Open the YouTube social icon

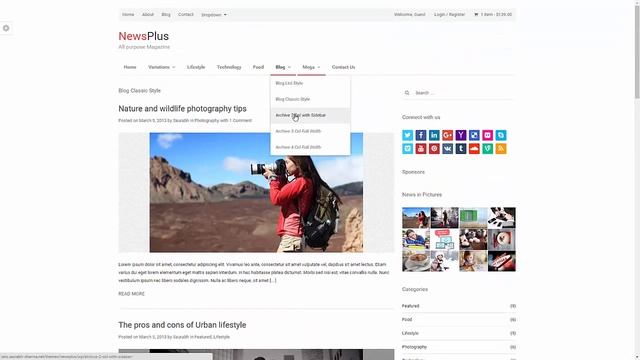tap(421, 149)
